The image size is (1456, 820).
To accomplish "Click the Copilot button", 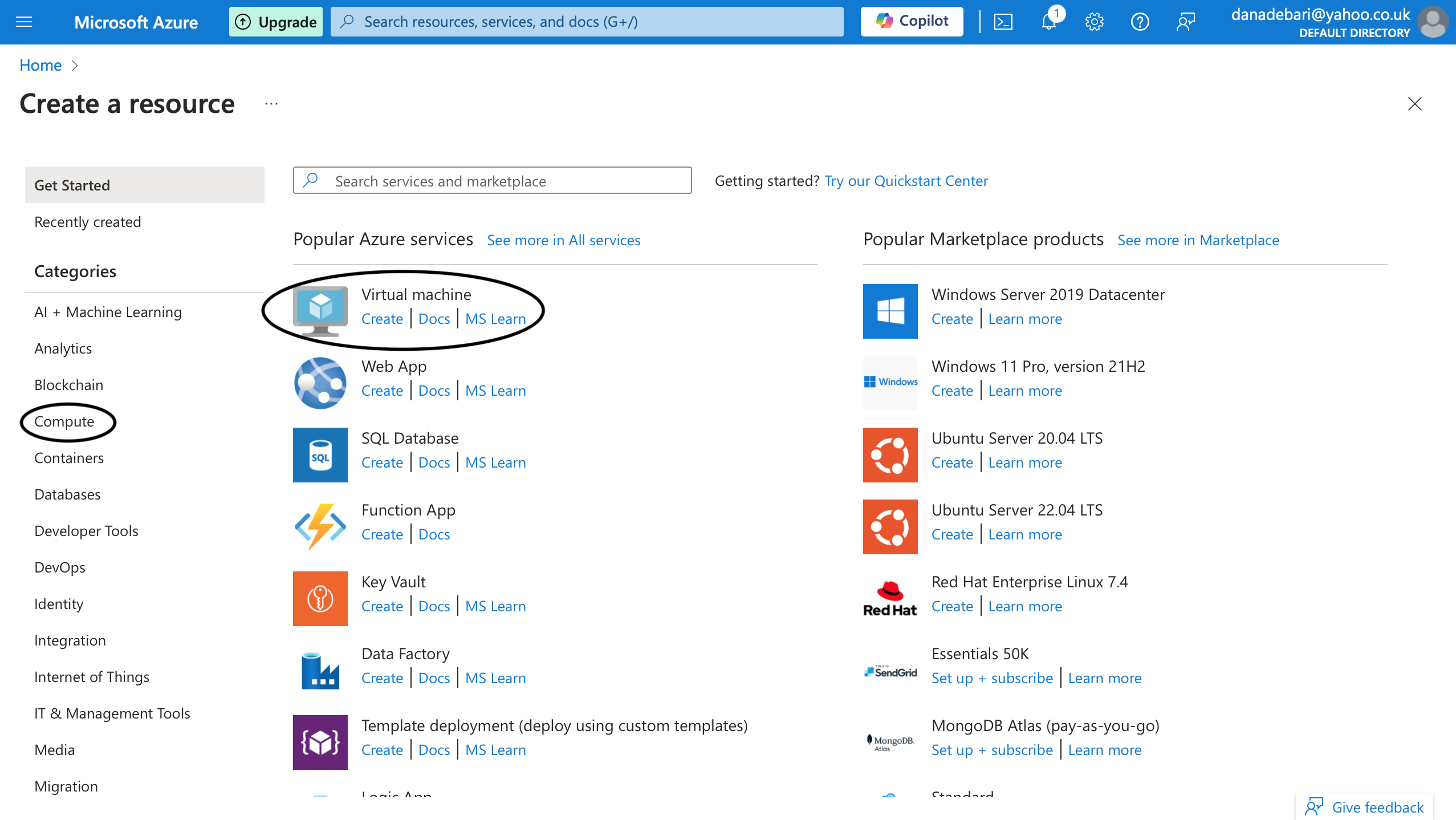I will pyautogui.click(x=912, y=22).
